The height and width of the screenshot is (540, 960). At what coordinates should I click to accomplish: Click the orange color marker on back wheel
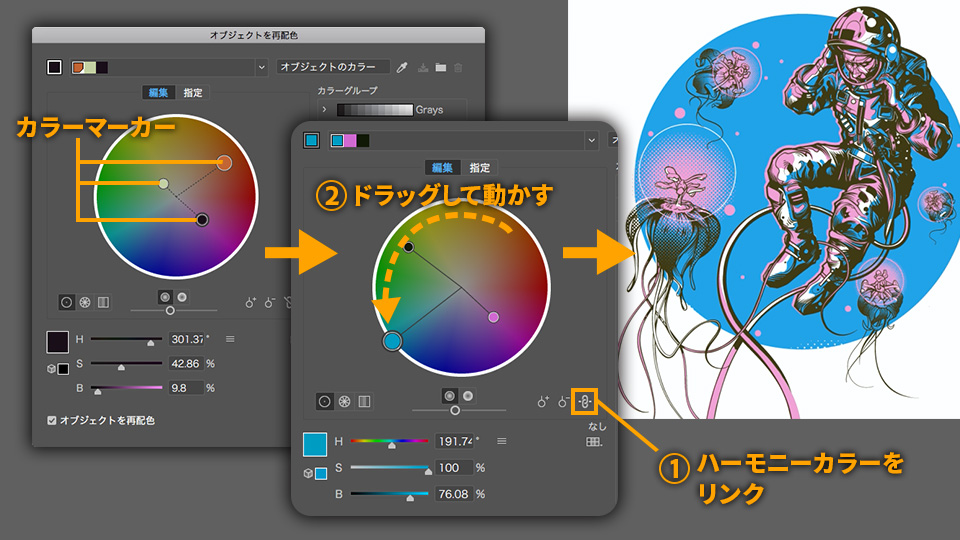pyautogui.click(x=224, y=163)
